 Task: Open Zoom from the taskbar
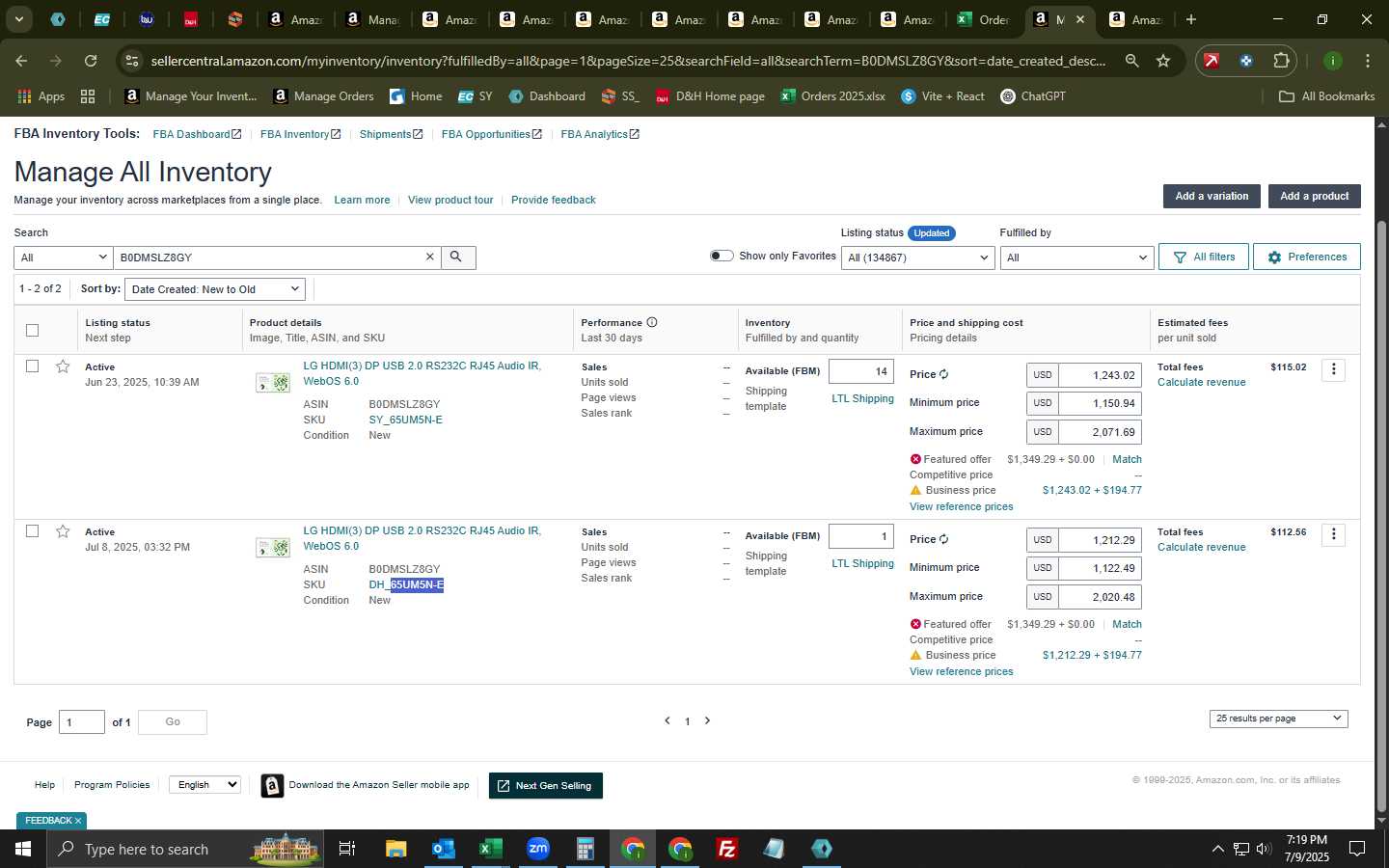(537, 849)
